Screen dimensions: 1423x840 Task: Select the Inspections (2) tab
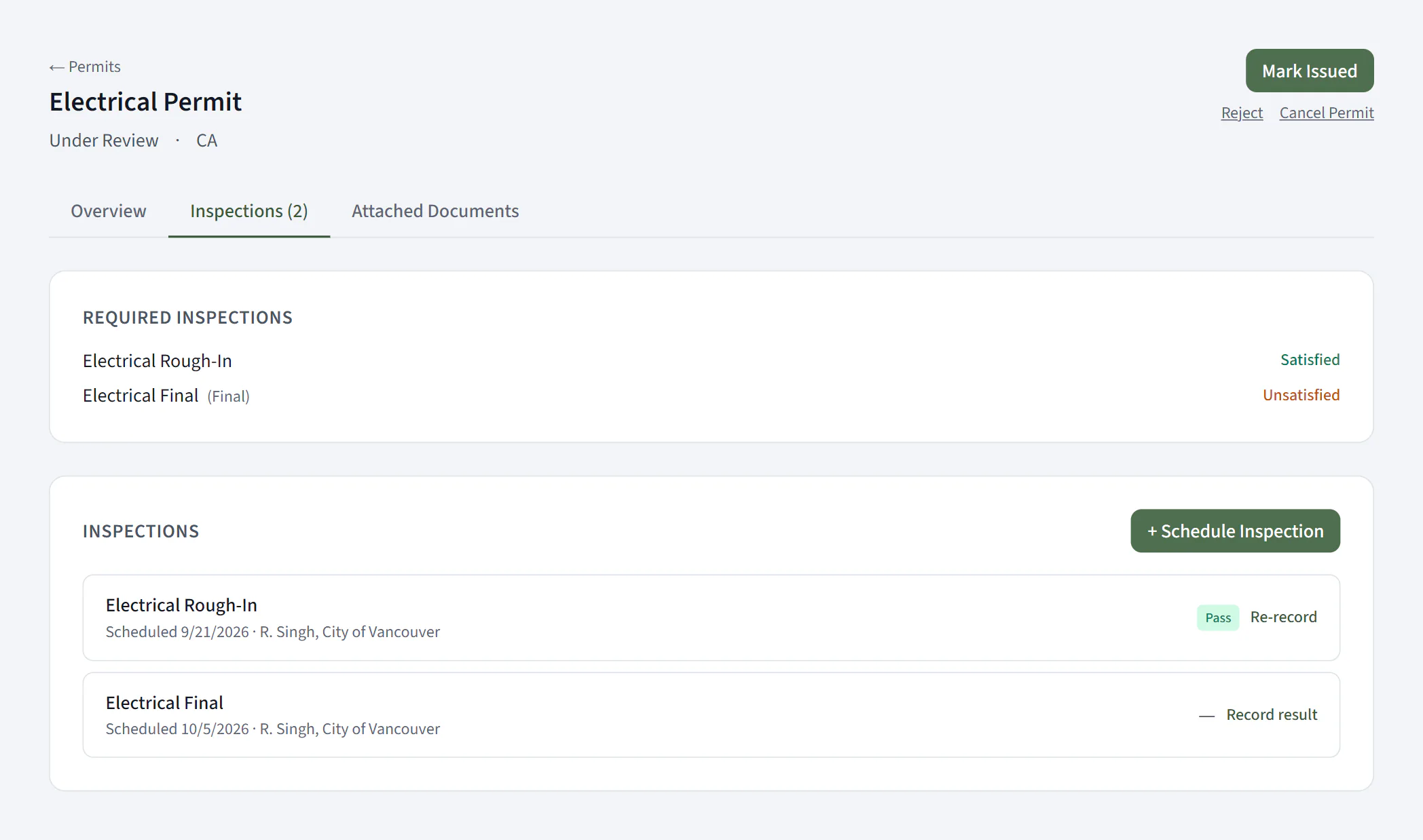(x=249, y=211)
